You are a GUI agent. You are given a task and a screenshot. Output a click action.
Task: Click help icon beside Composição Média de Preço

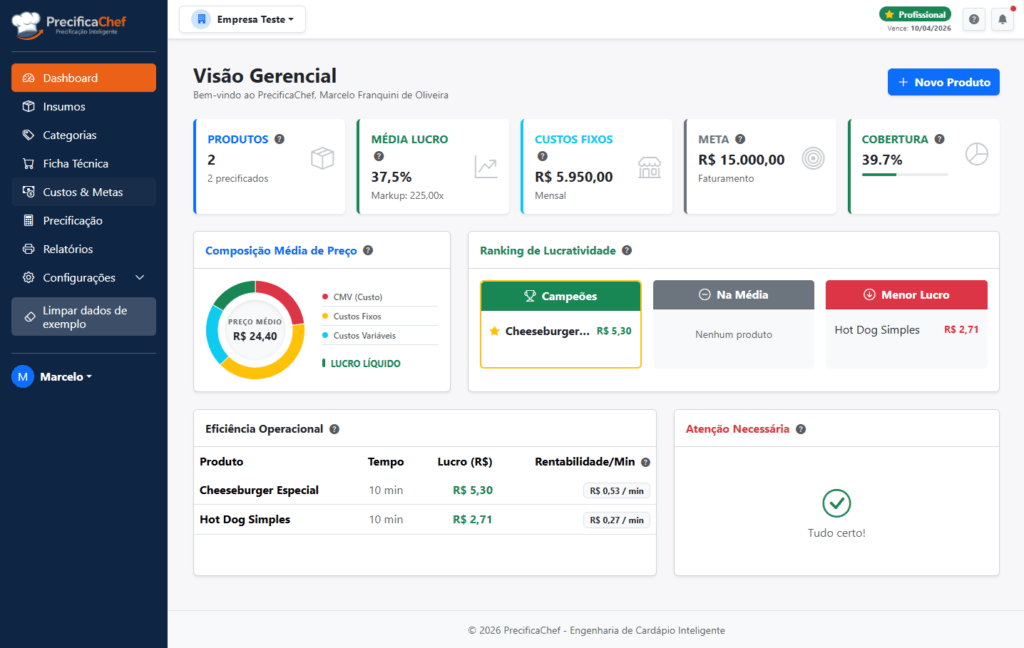[368, 250]
